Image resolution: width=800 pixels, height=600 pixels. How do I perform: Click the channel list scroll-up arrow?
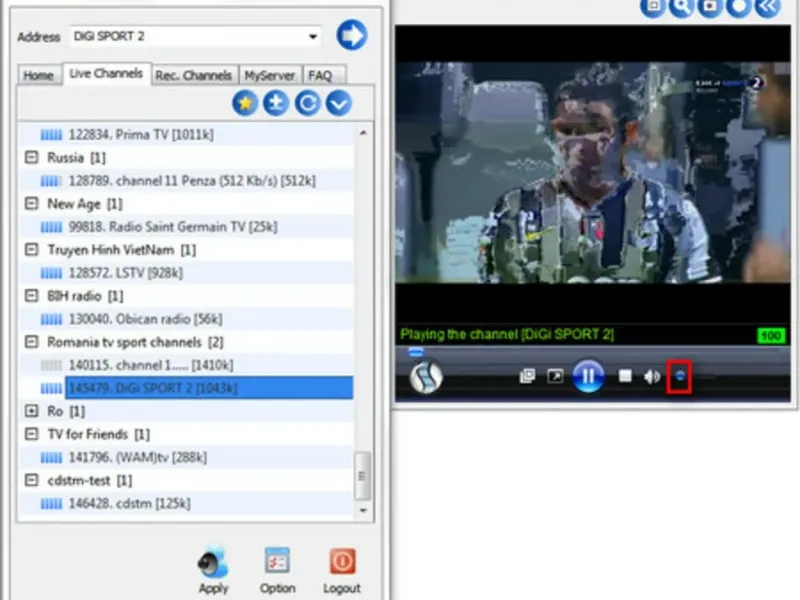(x=363, y=133)
